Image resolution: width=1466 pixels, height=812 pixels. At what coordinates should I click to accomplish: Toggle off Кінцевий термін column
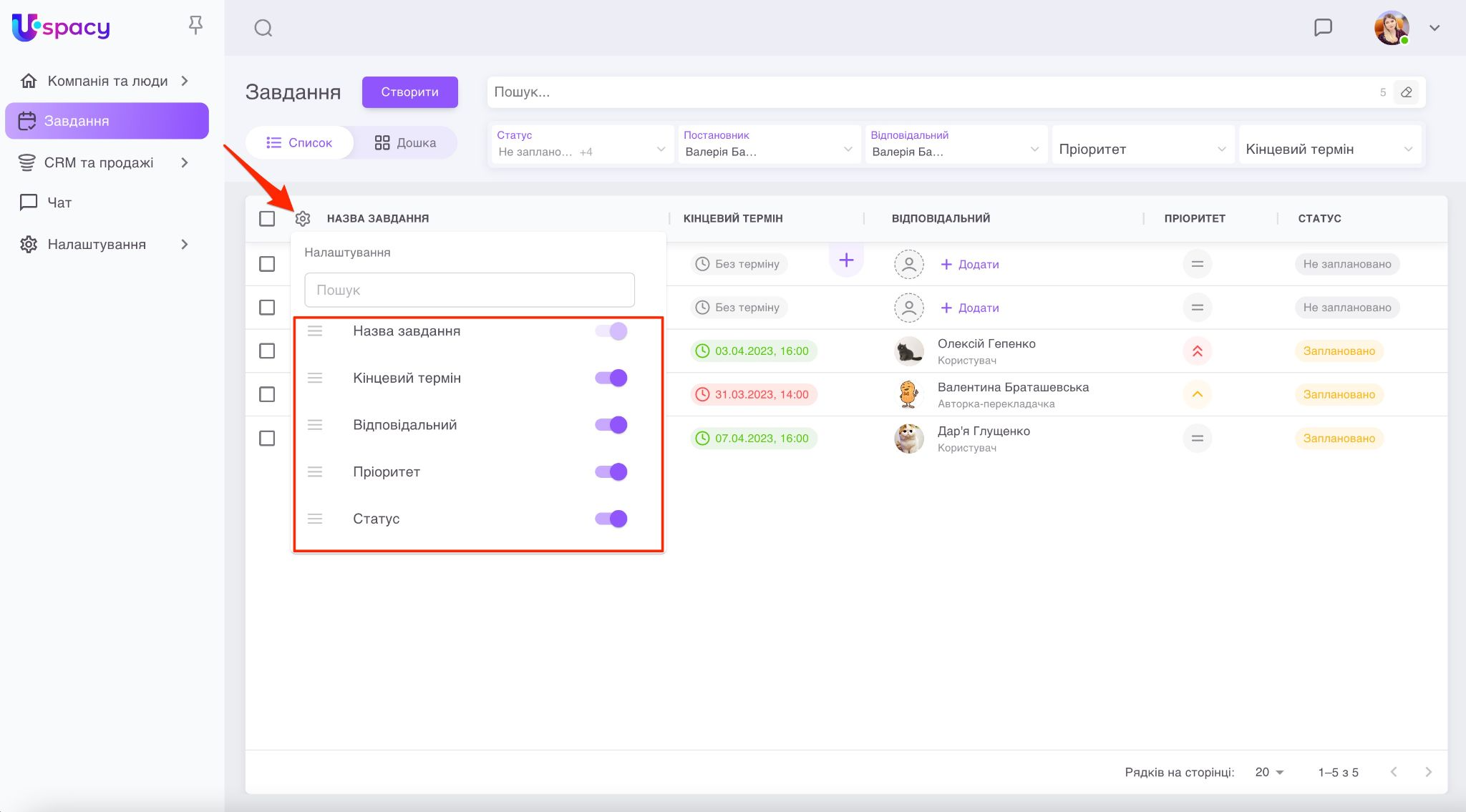[611, 378]
